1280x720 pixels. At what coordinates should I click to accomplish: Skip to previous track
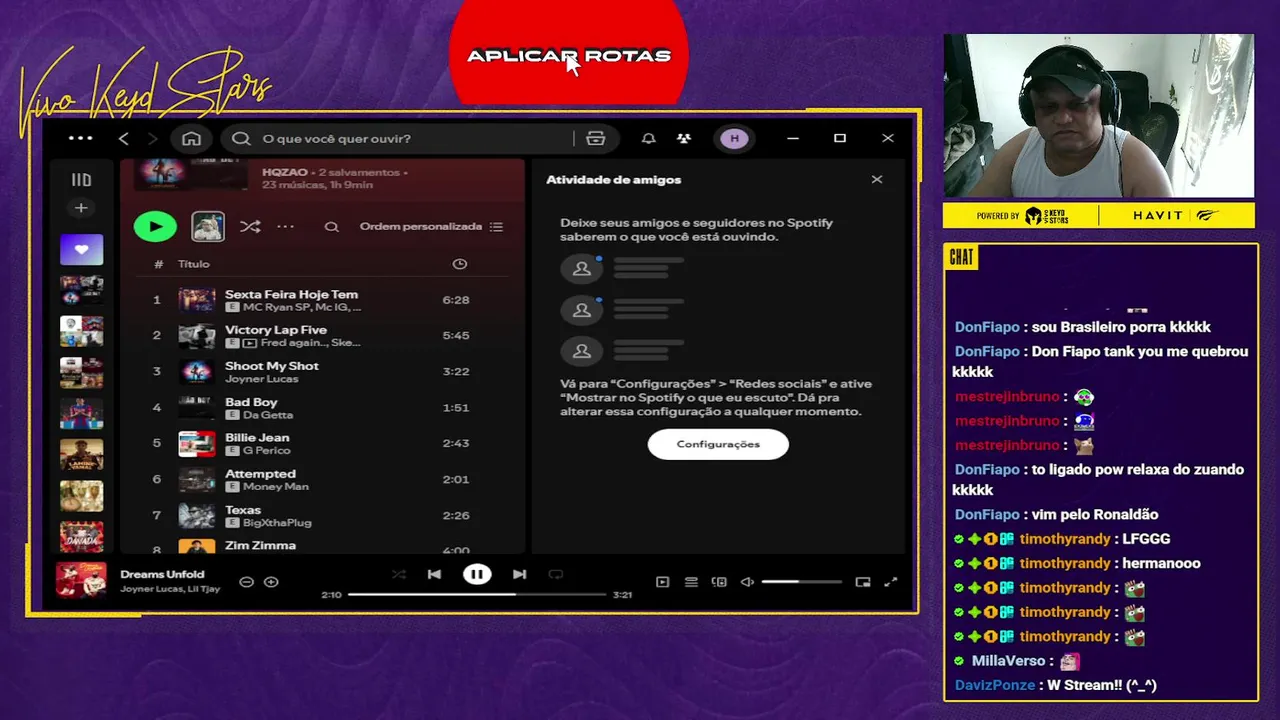coord(434,574)
